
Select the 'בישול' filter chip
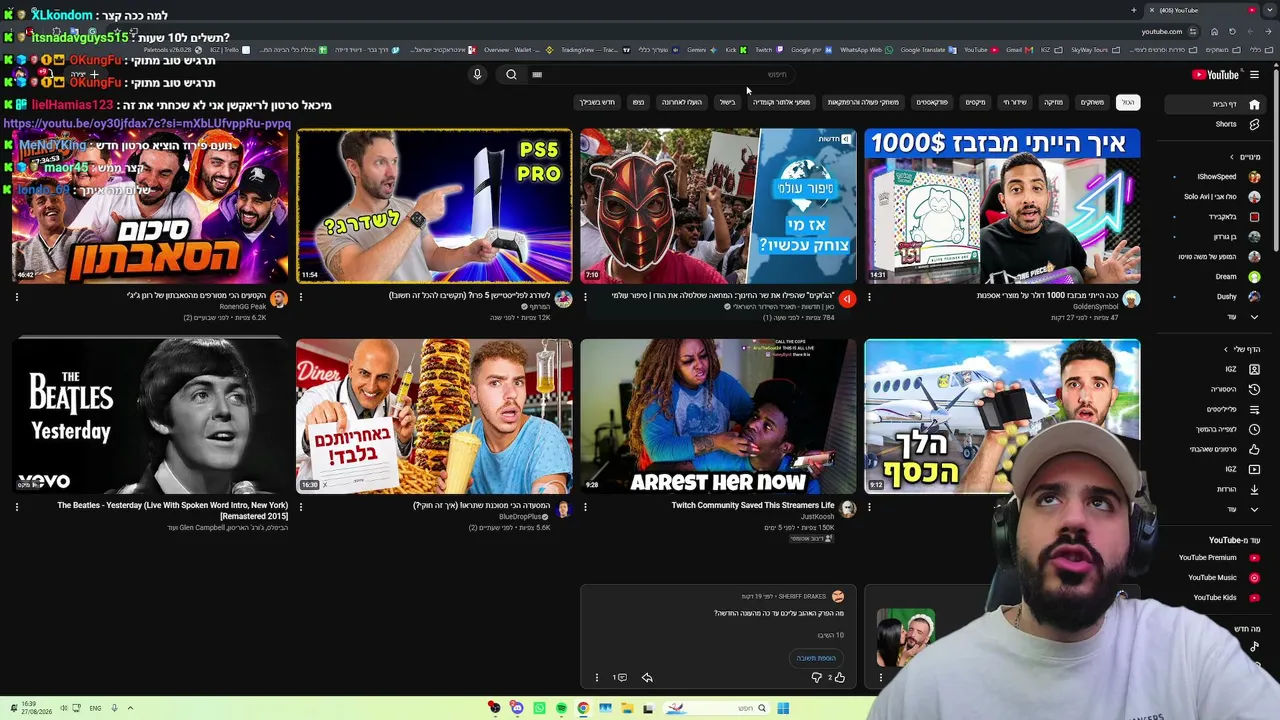click(727, 102)
